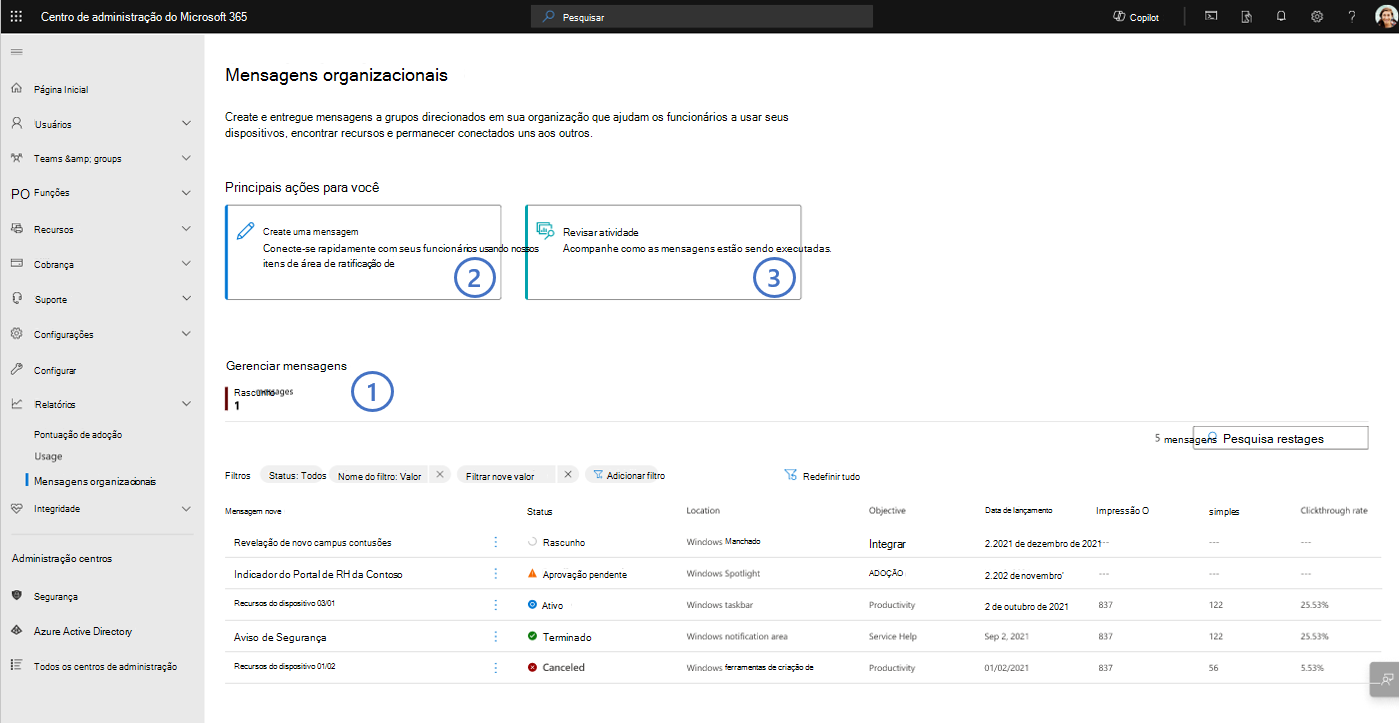Click the help question mark icon
This screenshot has width=1399, height=723.
(1352, 16)
